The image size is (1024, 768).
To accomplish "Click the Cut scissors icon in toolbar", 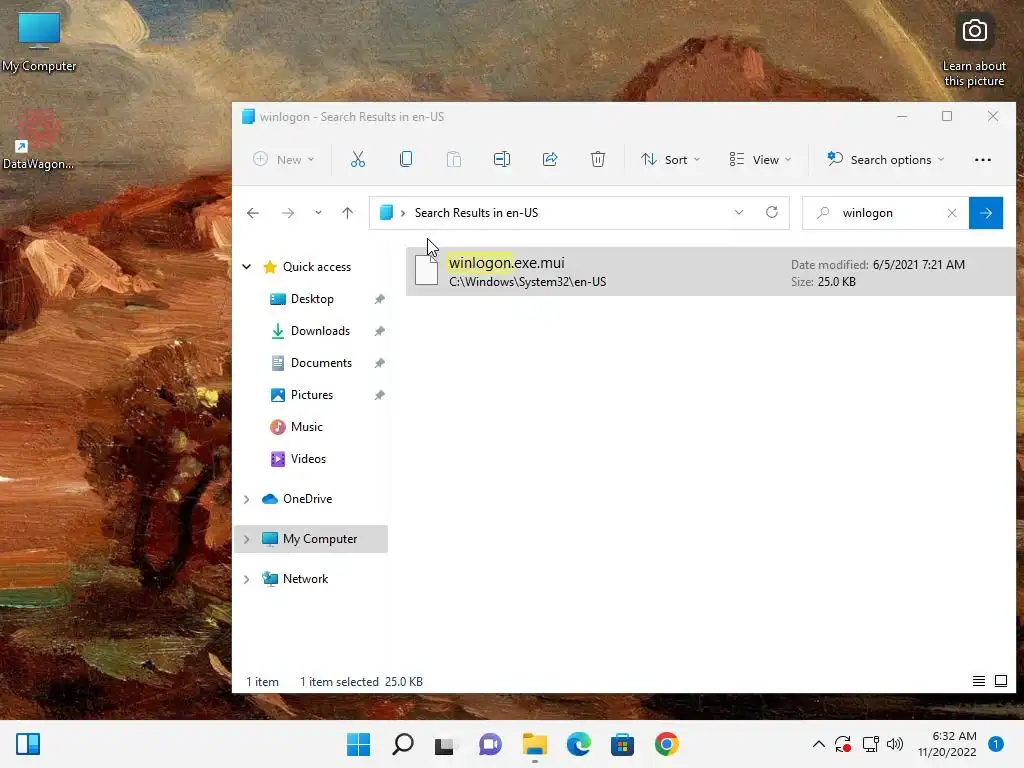I will (358, 159).
